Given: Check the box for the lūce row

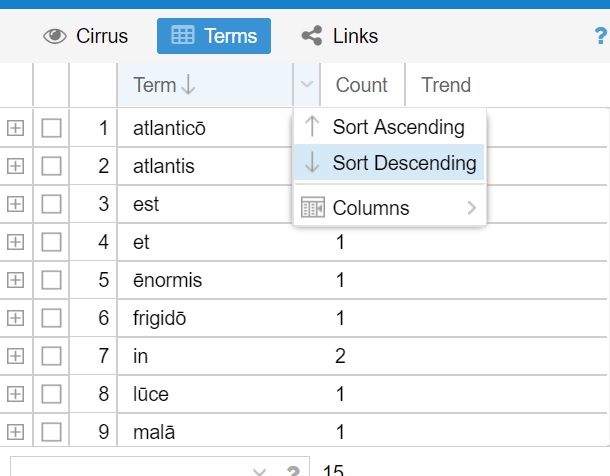Looking at the screenshot, I should coord(52,394).
